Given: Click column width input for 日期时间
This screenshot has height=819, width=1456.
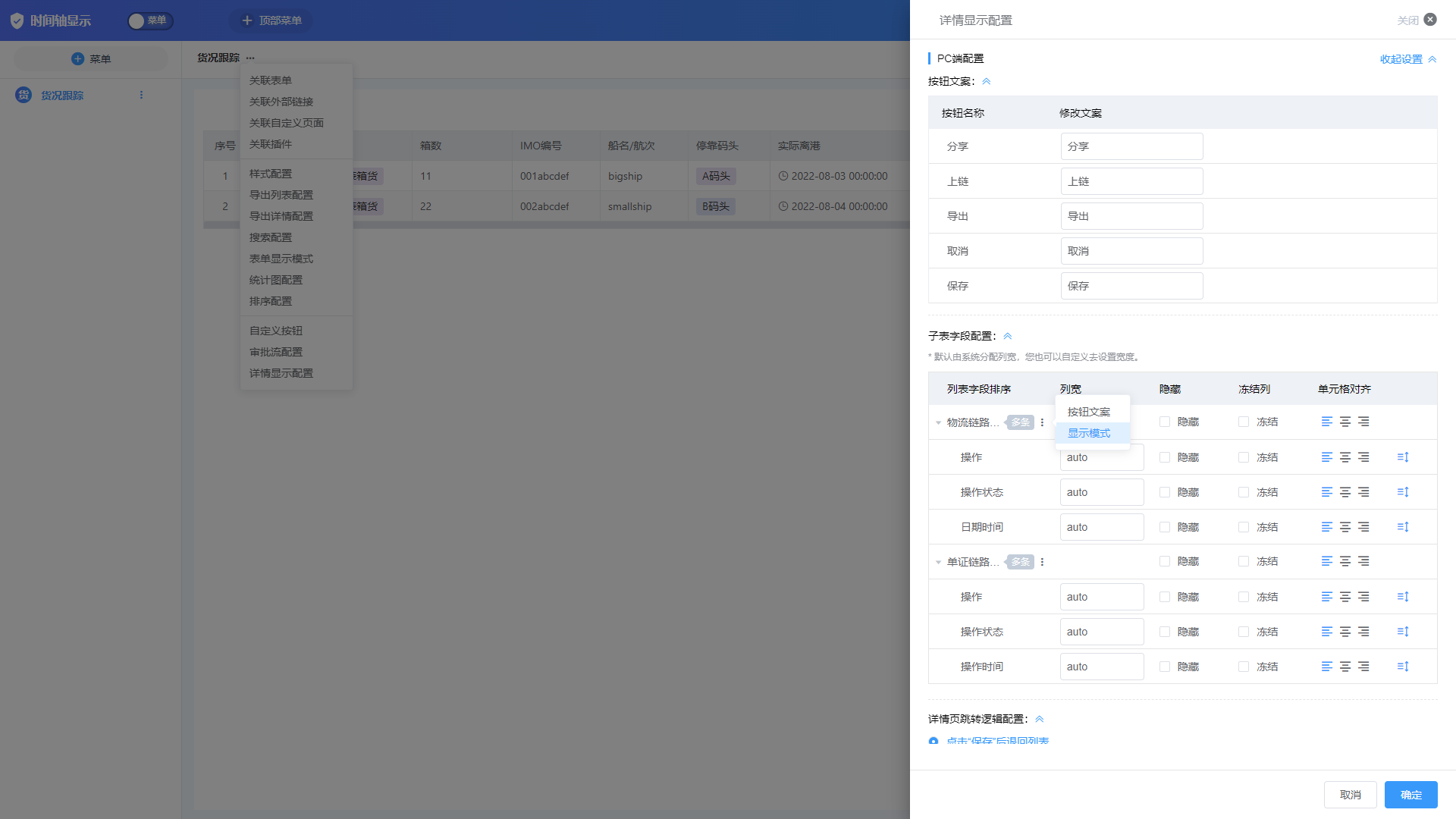Looking at the screenshot, I should pyautogui.click(x=1102, y=527).
